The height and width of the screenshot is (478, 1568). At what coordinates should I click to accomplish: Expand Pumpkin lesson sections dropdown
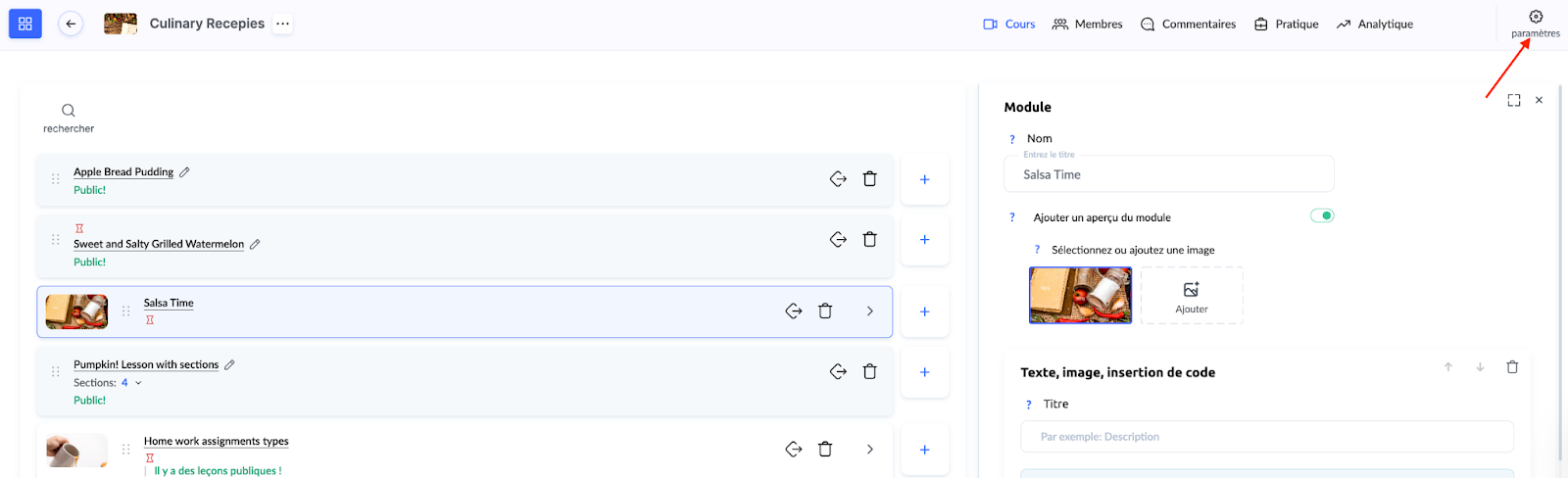[138, 383]
